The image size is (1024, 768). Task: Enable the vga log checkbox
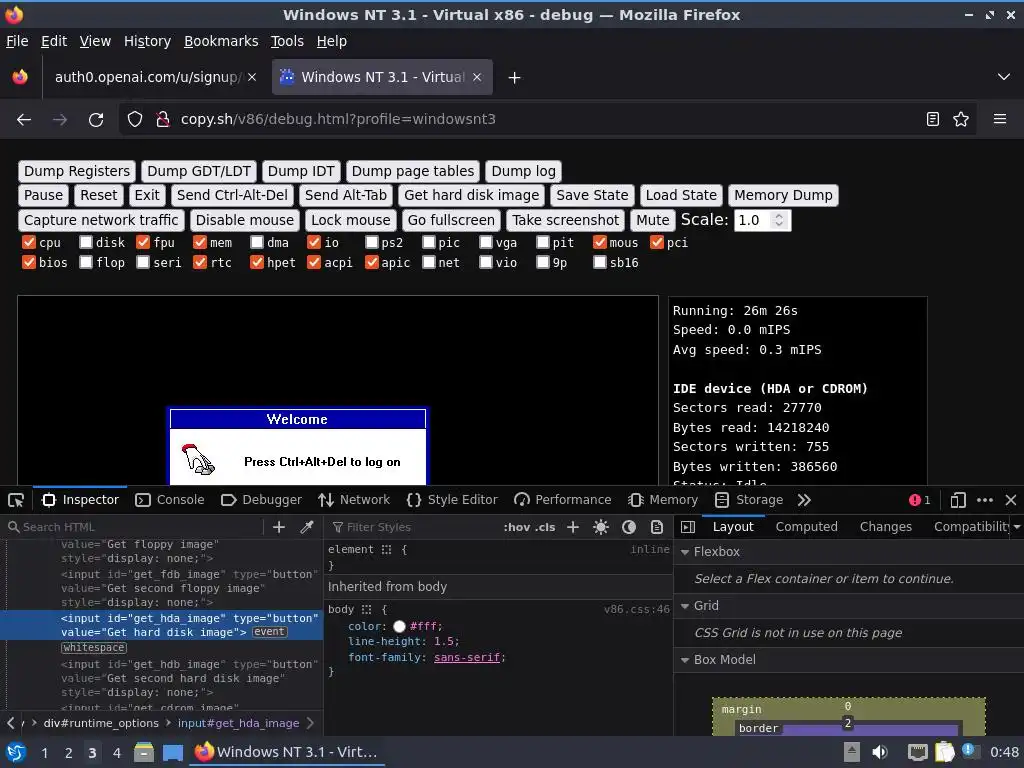point(486,242)
